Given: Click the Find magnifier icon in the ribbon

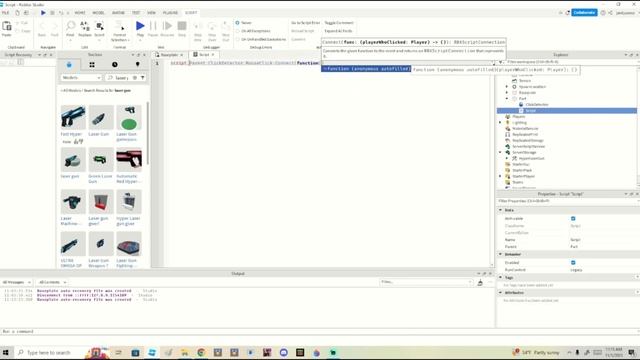Looking at the screenshot, I should click(71, 27).
